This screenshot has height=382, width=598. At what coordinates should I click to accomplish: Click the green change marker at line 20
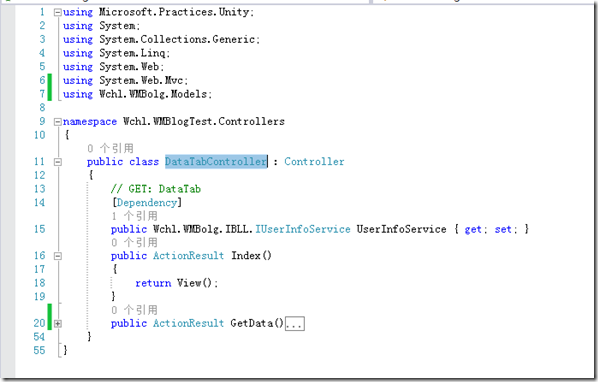[x=50, y=317]
